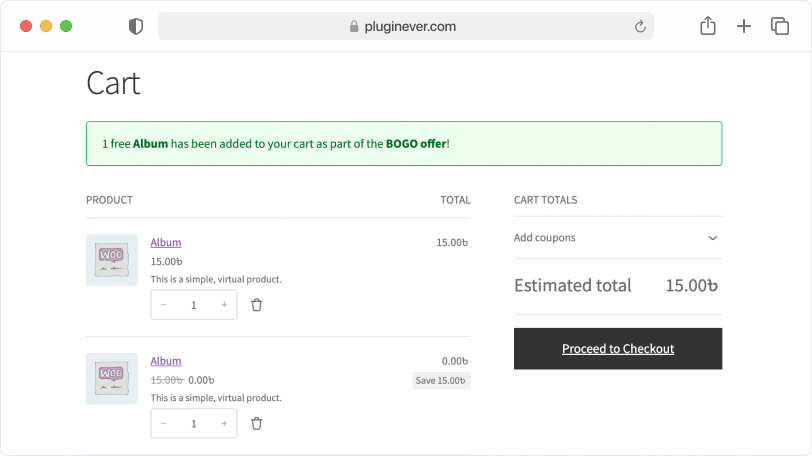Reload the page via refresh icon
Viewport: 812px width, 456px height.
pos(640,26)
